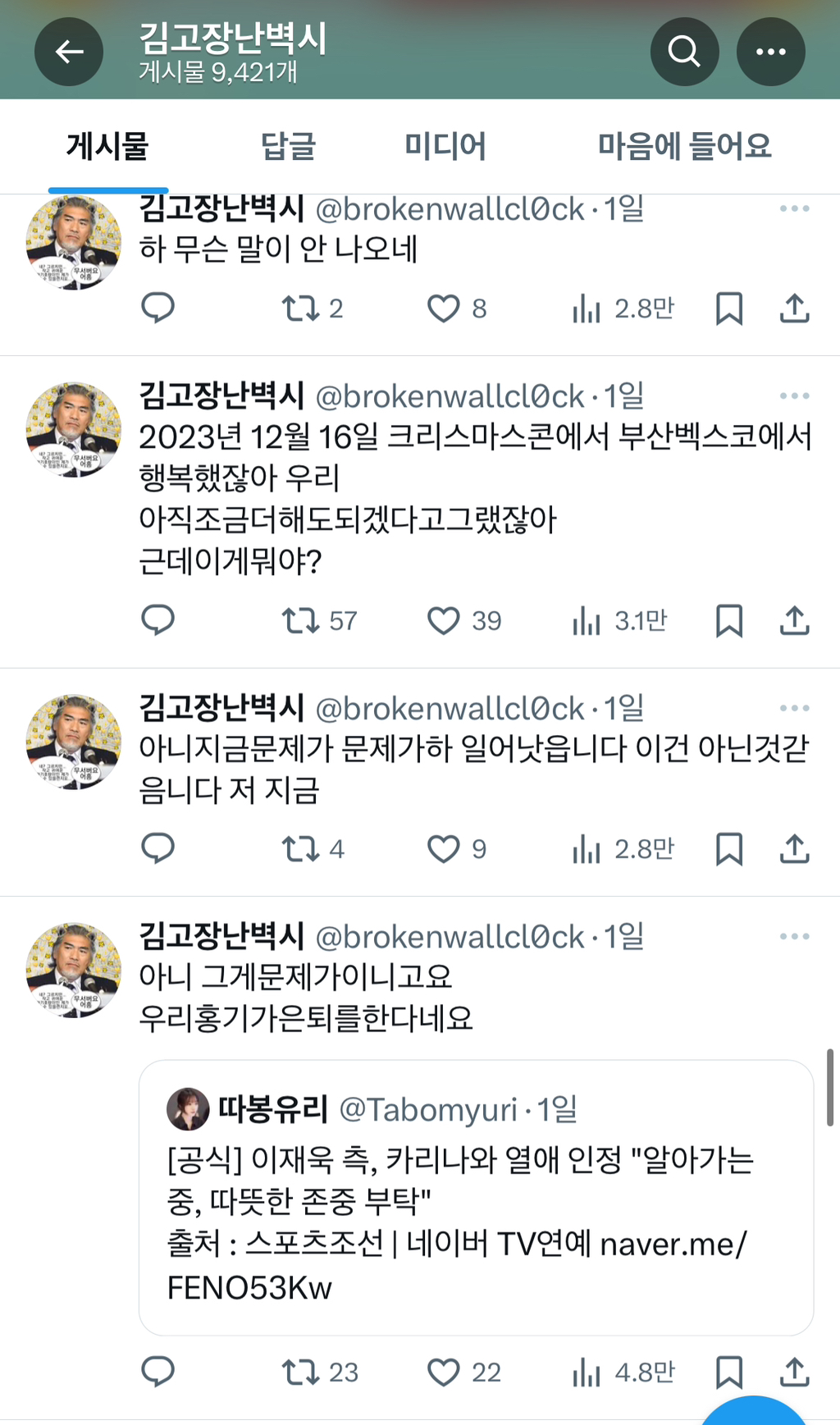
Task: Reply to the '하 무슨 말이 안 나오네' post
Action: point(157,308)
